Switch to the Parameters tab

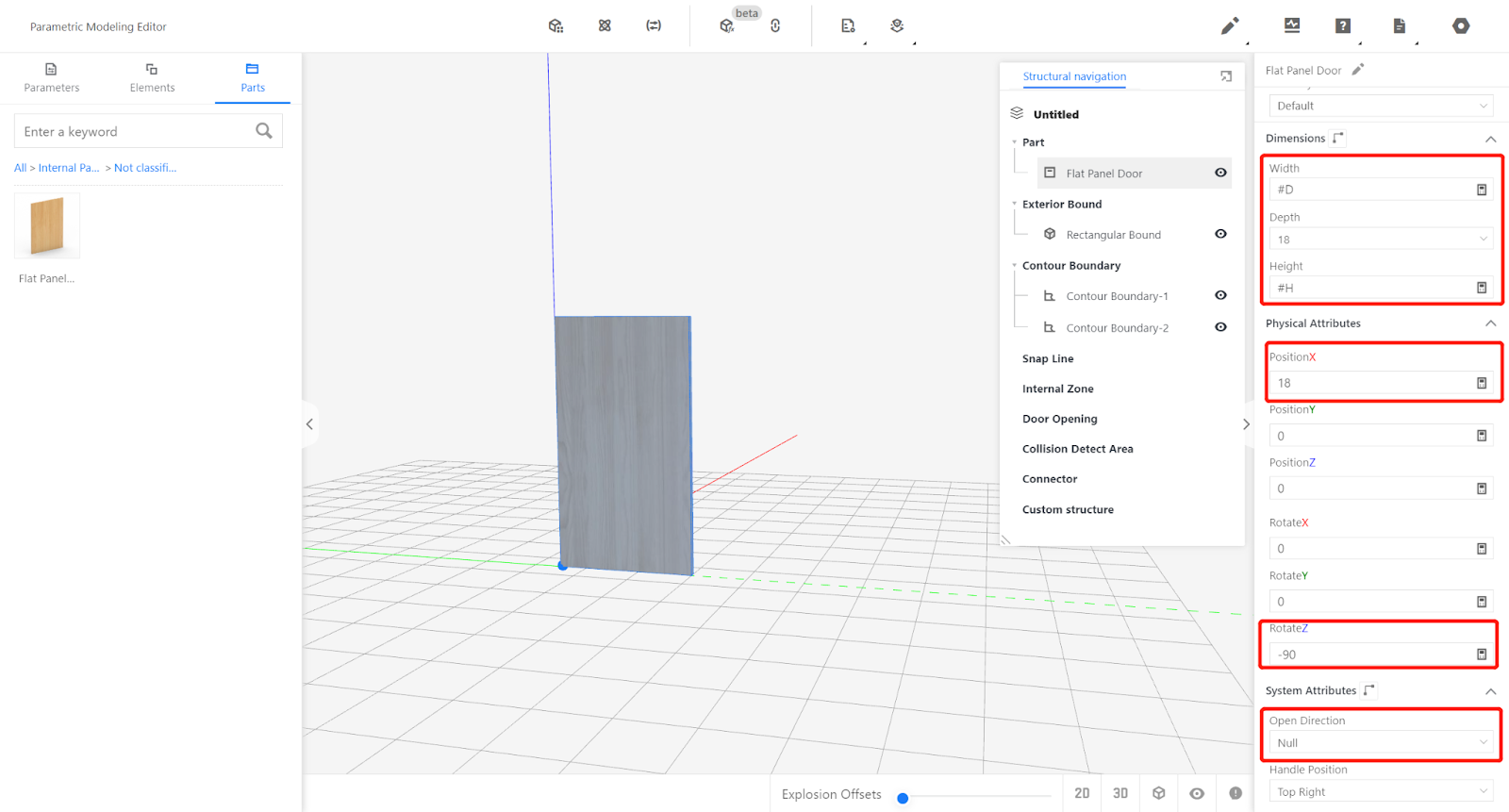(52, 77)
